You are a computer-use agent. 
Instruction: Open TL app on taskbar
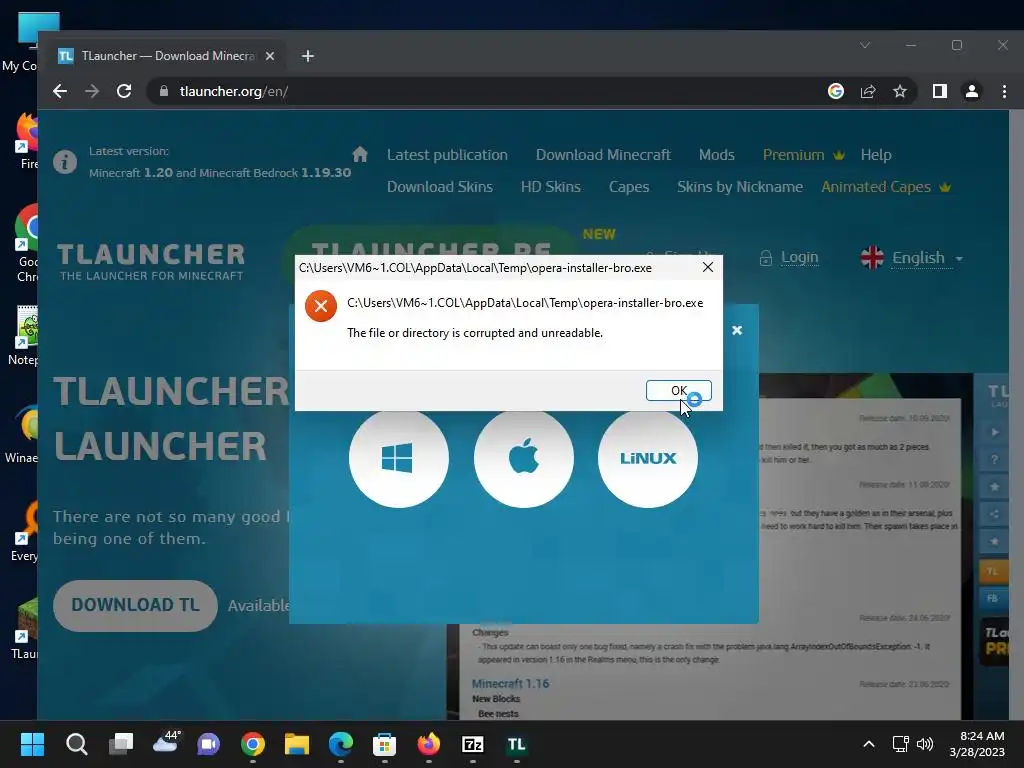coord(517,744)
